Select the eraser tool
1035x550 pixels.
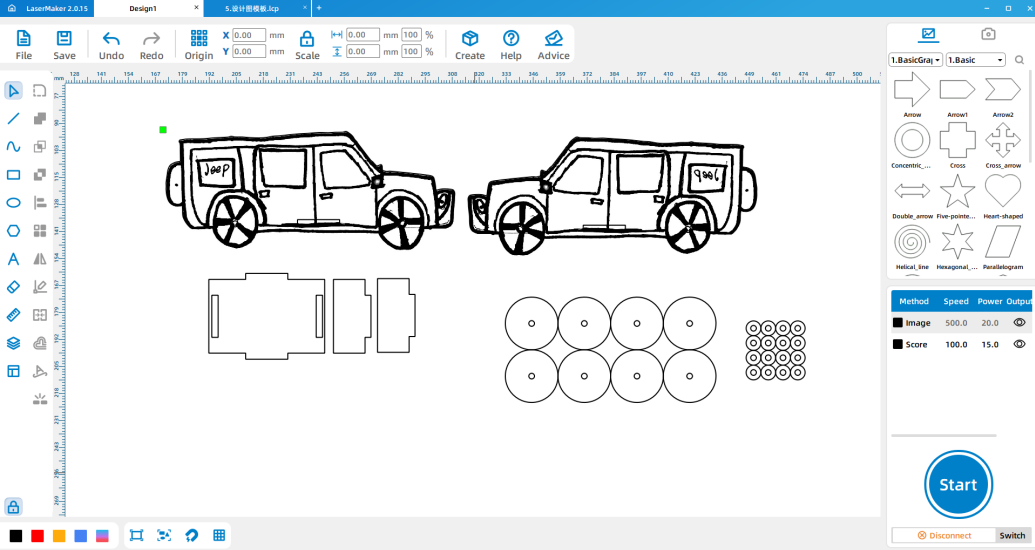13,287
